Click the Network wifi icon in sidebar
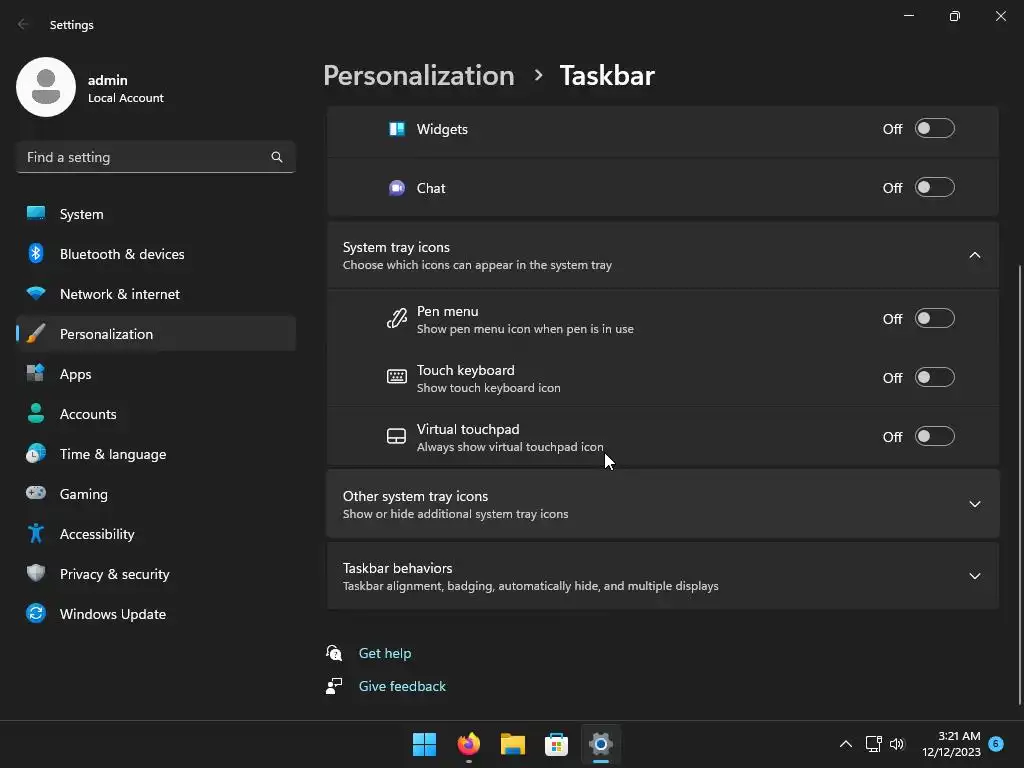The image size is (1024, 768). tap(36, 293)
